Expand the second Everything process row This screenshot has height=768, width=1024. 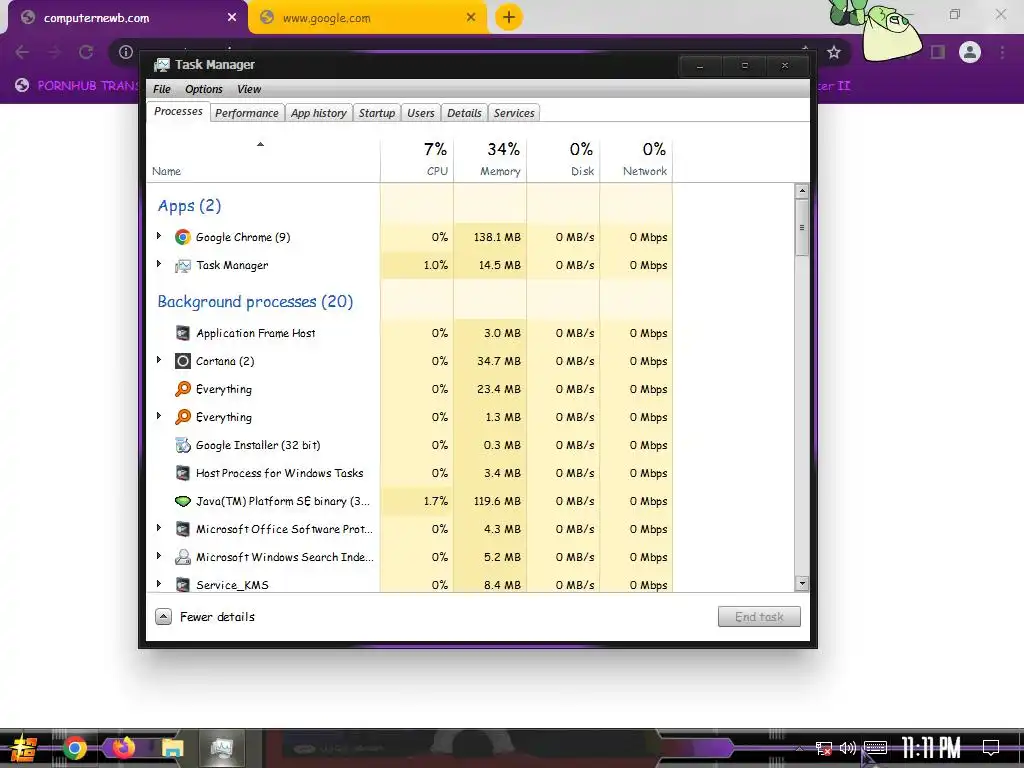tap(159, 416)
